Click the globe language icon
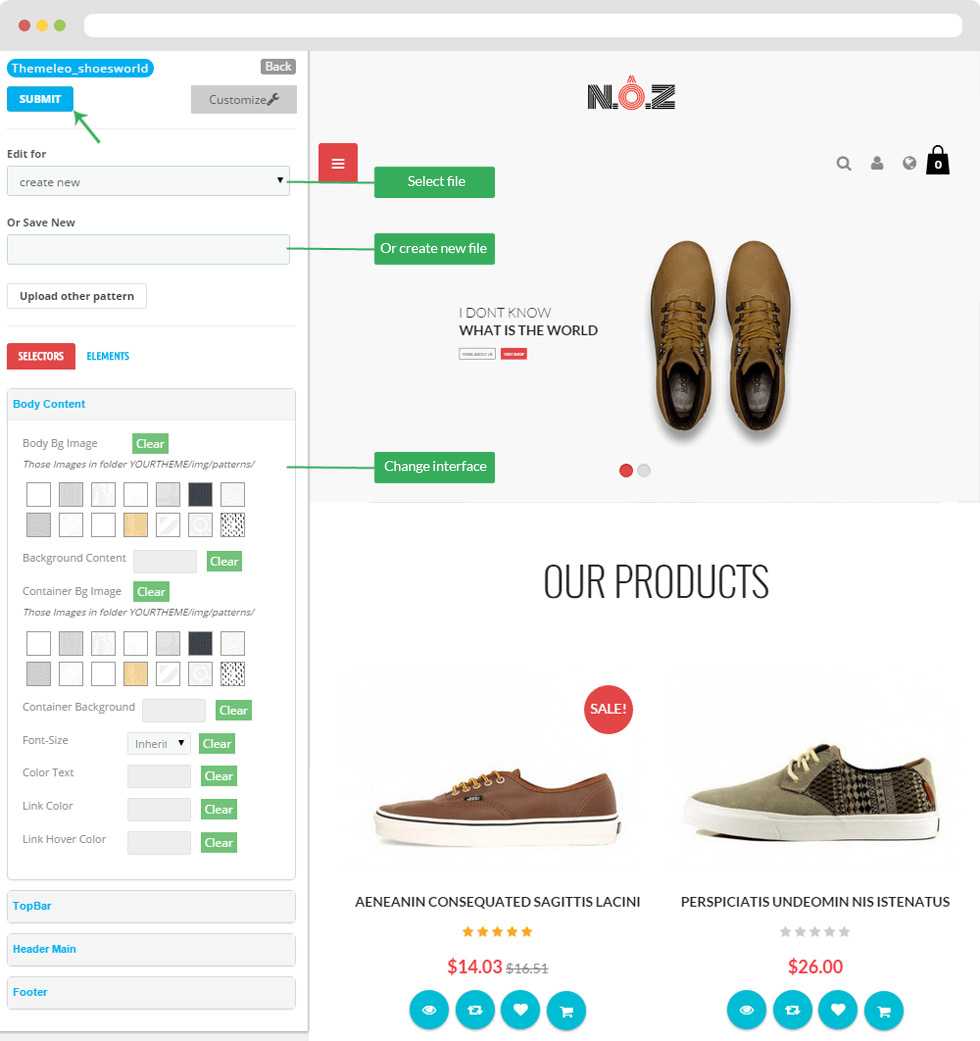 [x=910, y=163]
